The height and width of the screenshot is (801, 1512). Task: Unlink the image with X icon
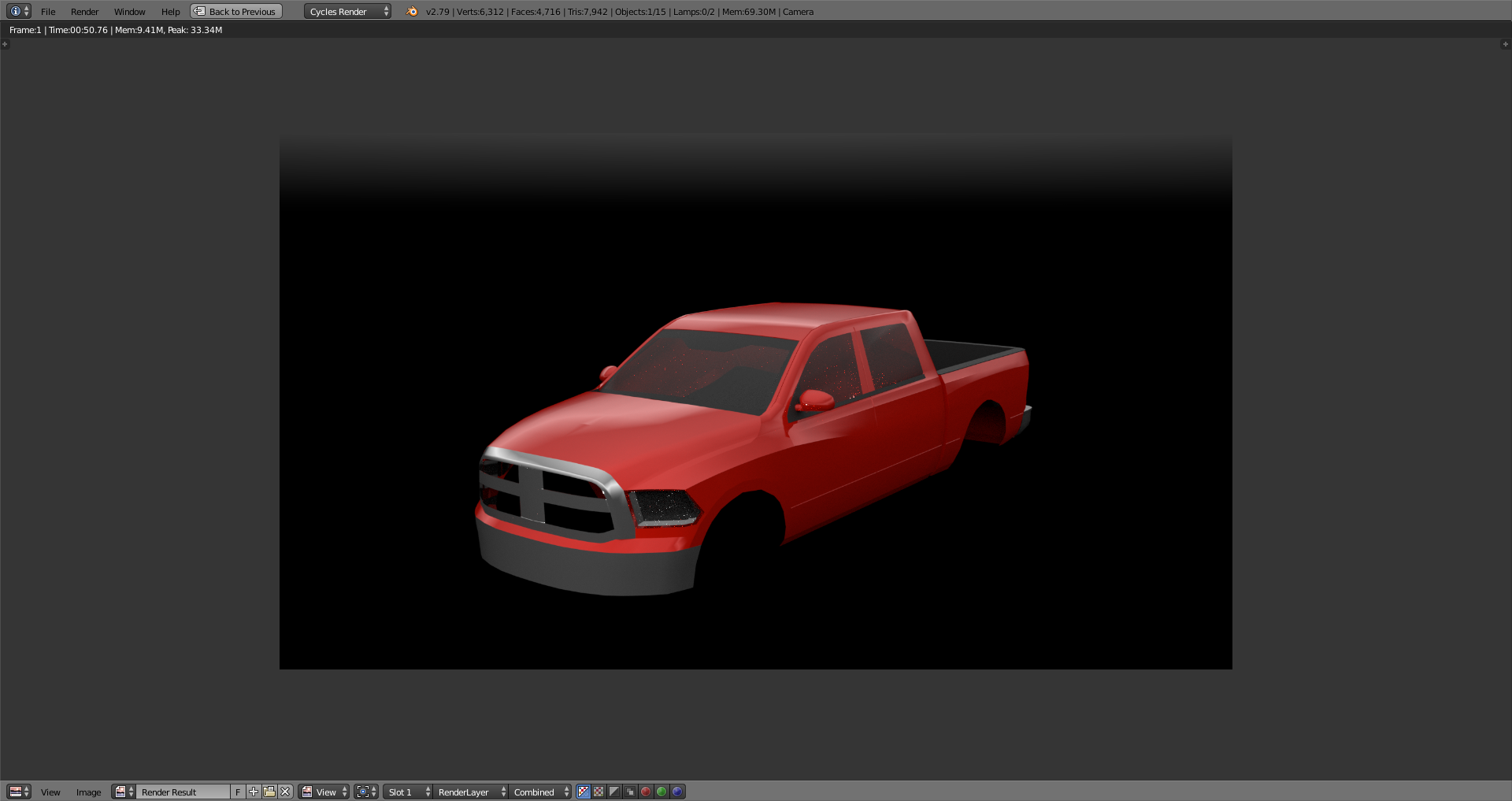click(x=285, y=792)
